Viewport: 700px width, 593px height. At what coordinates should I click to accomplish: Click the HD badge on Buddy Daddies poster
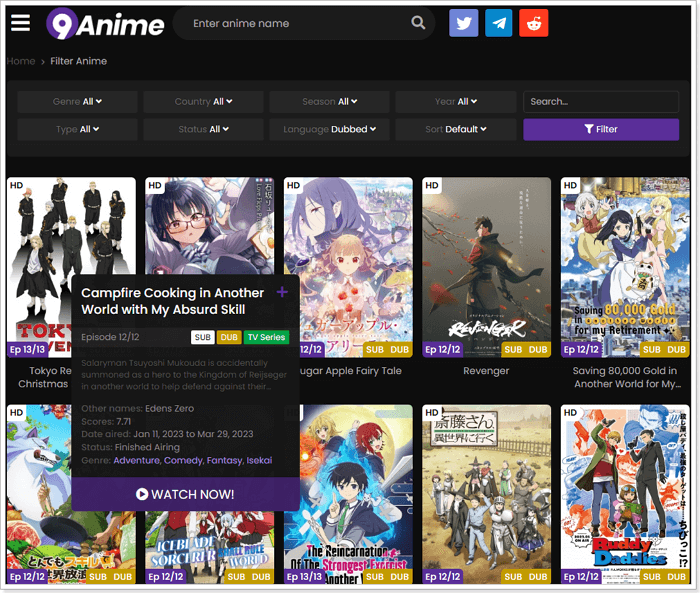pos(570,413)
